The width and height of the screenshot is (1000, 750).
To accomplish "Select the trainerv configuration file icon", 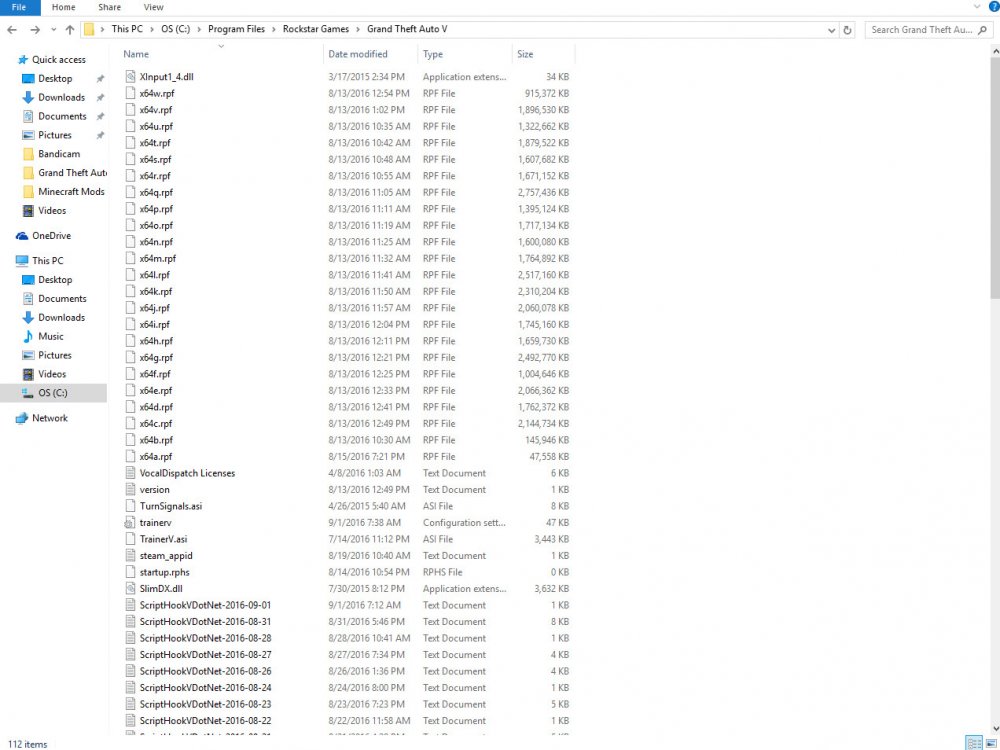I will [x=130, y=523].
